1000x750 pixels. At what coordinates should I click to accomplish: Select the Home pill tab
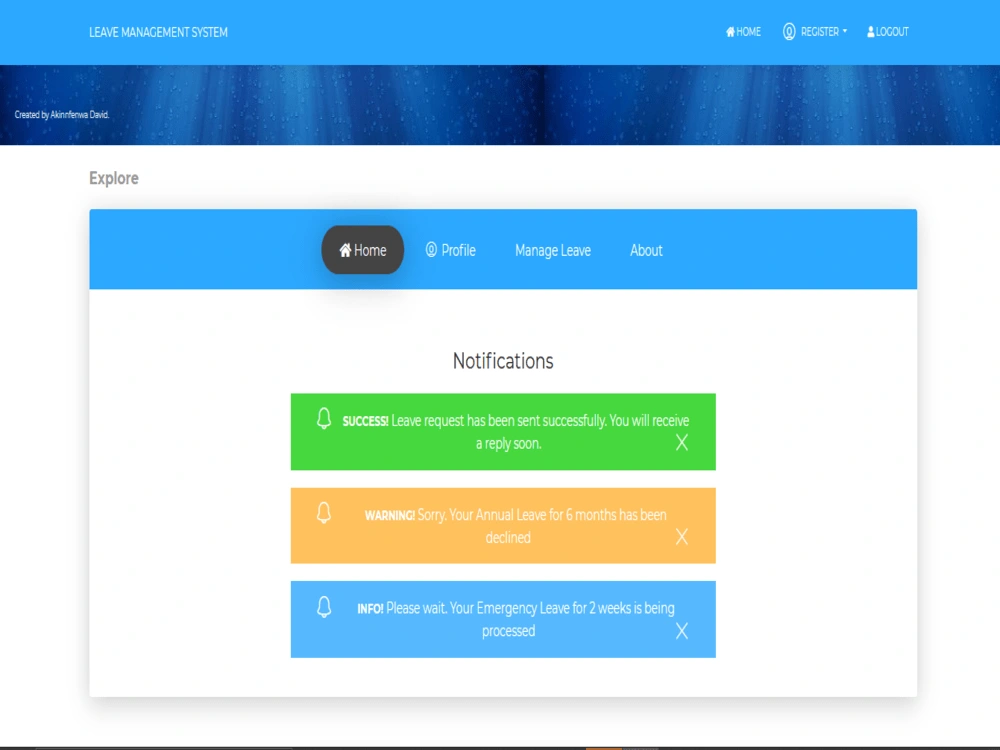pyautogui.click(x=362, y=250)
